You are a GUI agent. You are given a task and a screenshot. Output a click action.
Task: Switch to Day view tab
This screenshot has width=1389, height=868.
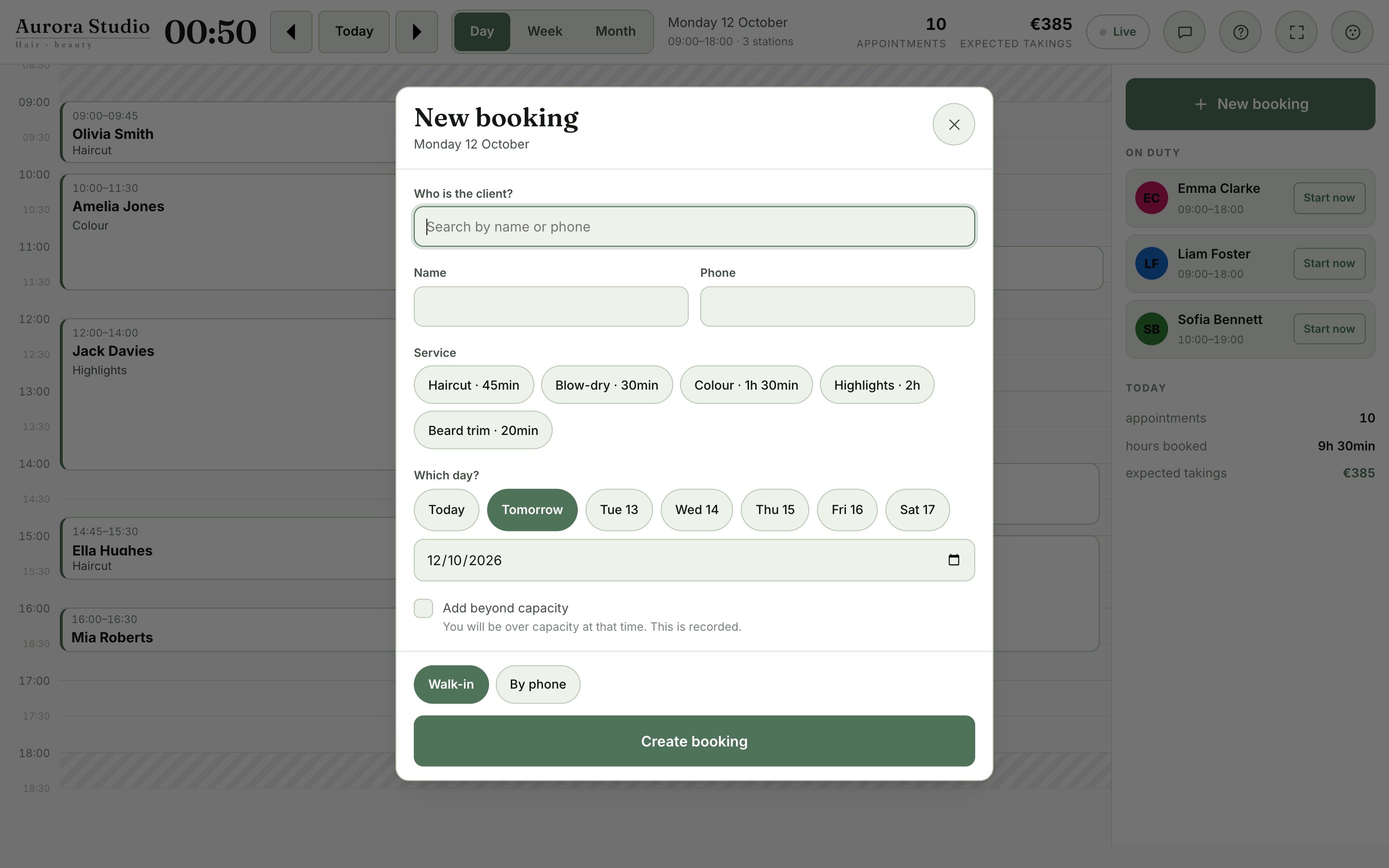481,31
